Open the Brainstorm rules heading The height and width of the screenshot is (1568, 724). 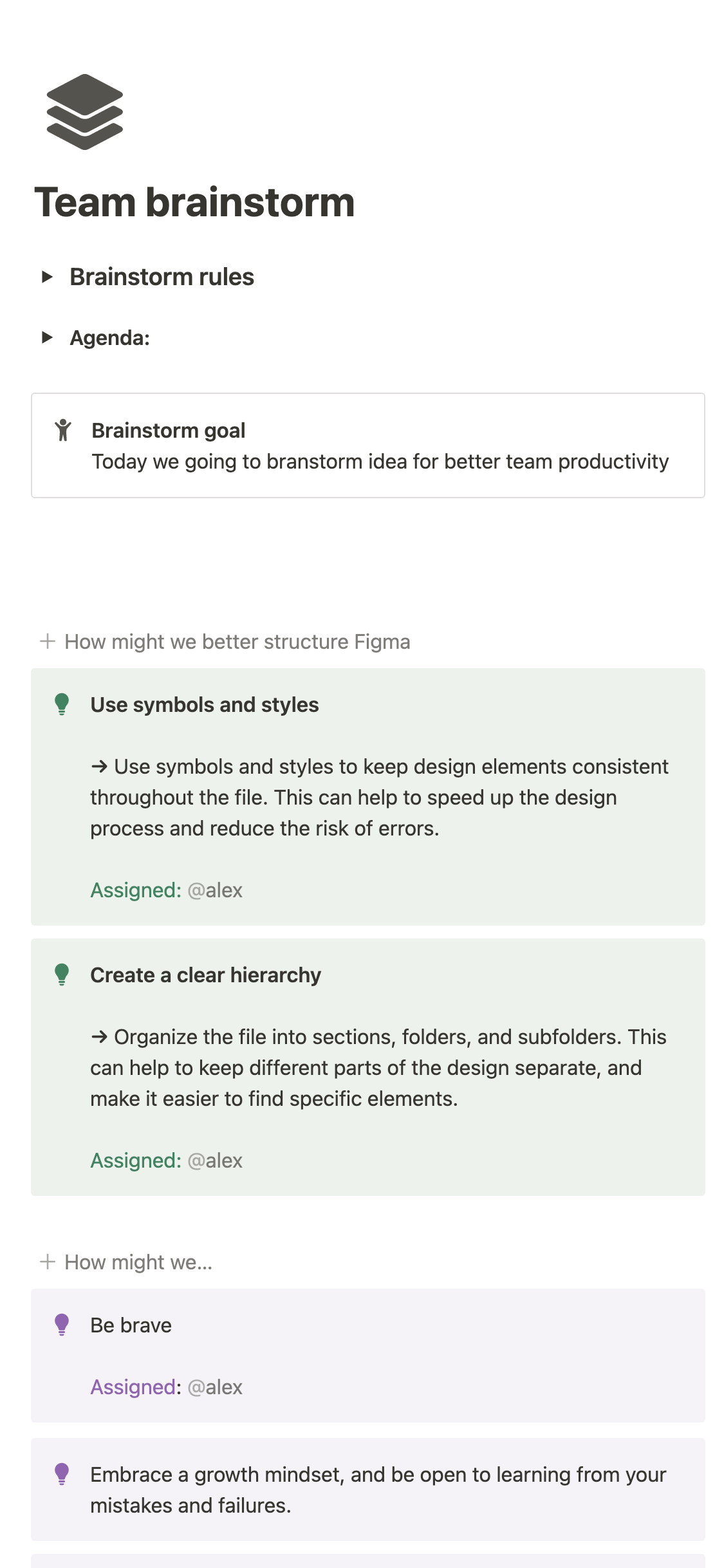[162, 277]
